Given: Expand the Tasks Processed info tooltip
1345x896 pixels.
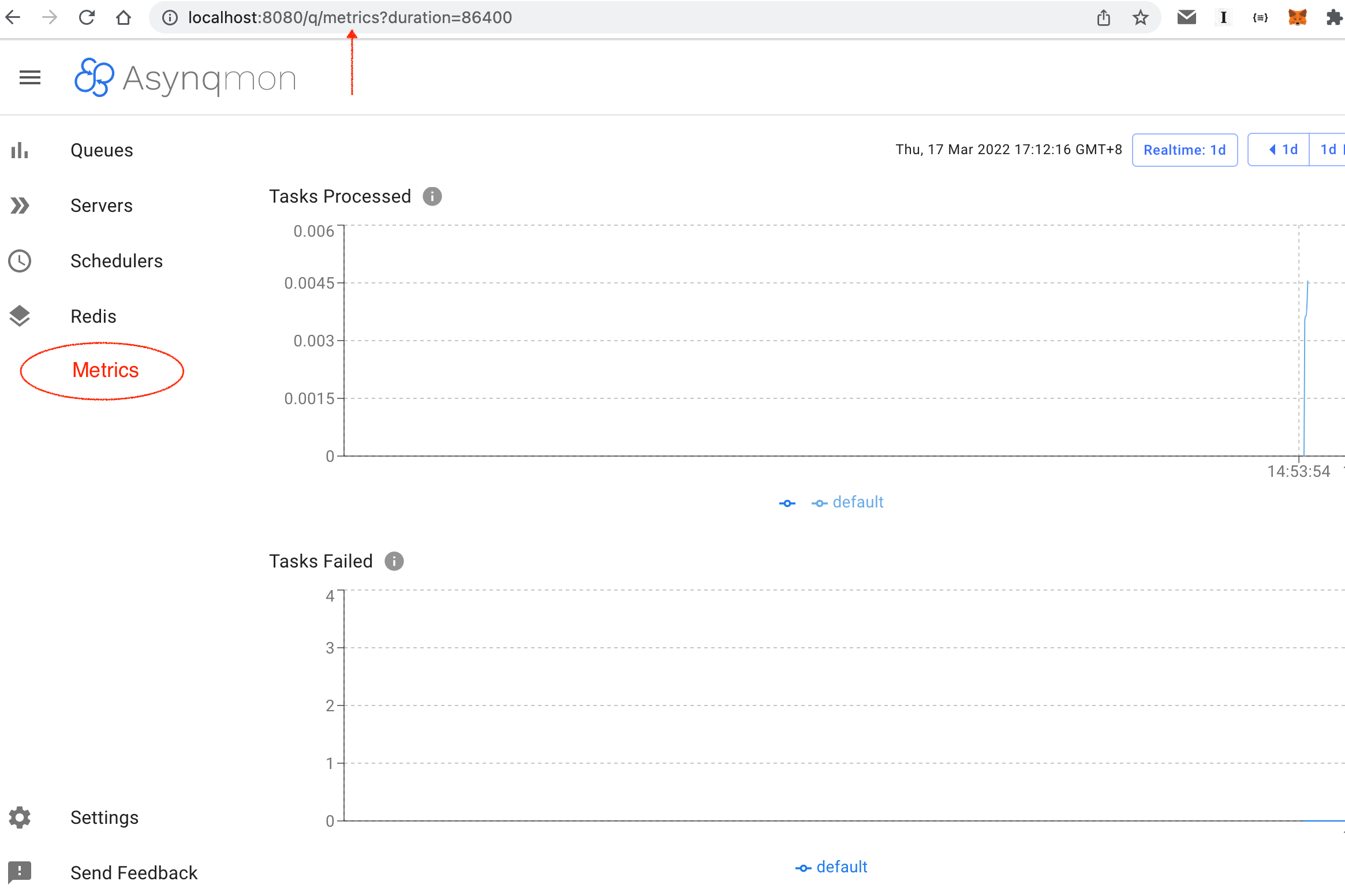Looking at the screenshot, I should point(431,196).
